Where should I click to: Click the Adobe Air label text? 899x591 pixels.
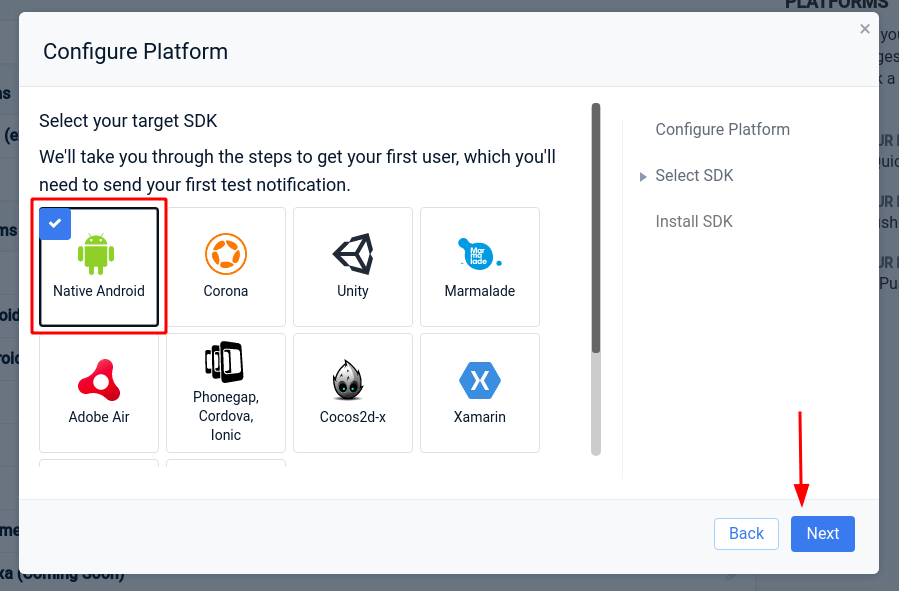click(x=99, y=417)
